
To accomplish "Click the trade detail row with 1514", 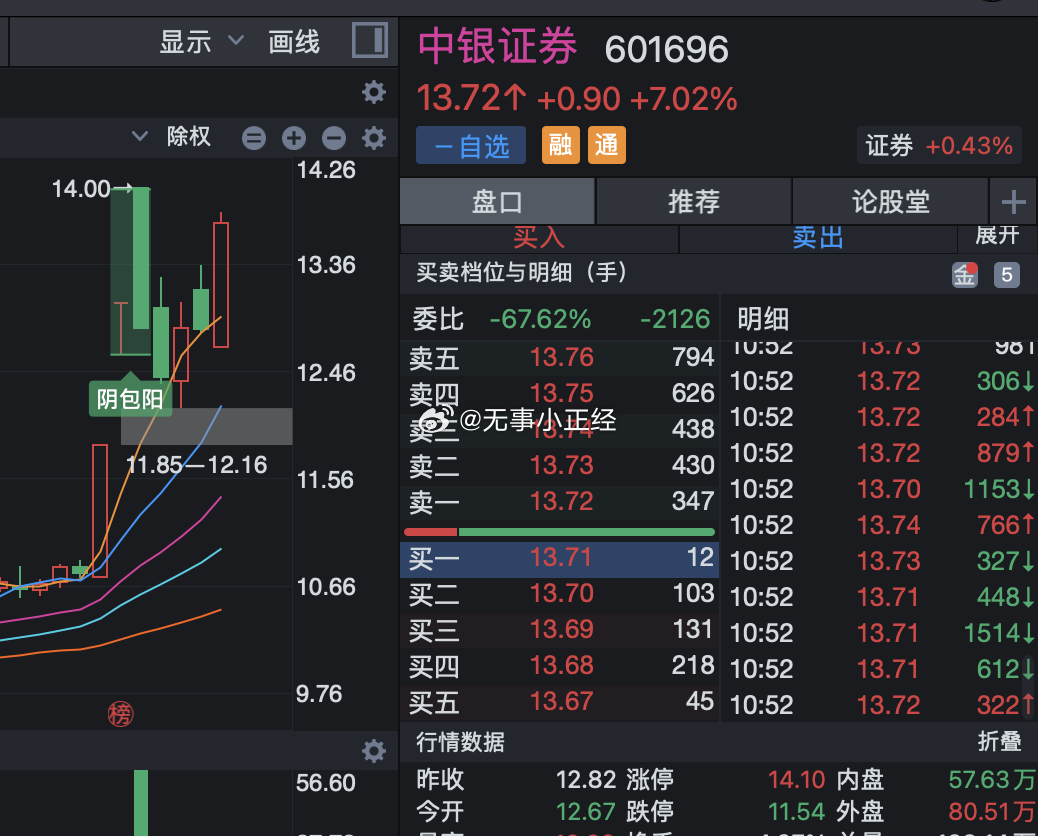I will 881,633.
